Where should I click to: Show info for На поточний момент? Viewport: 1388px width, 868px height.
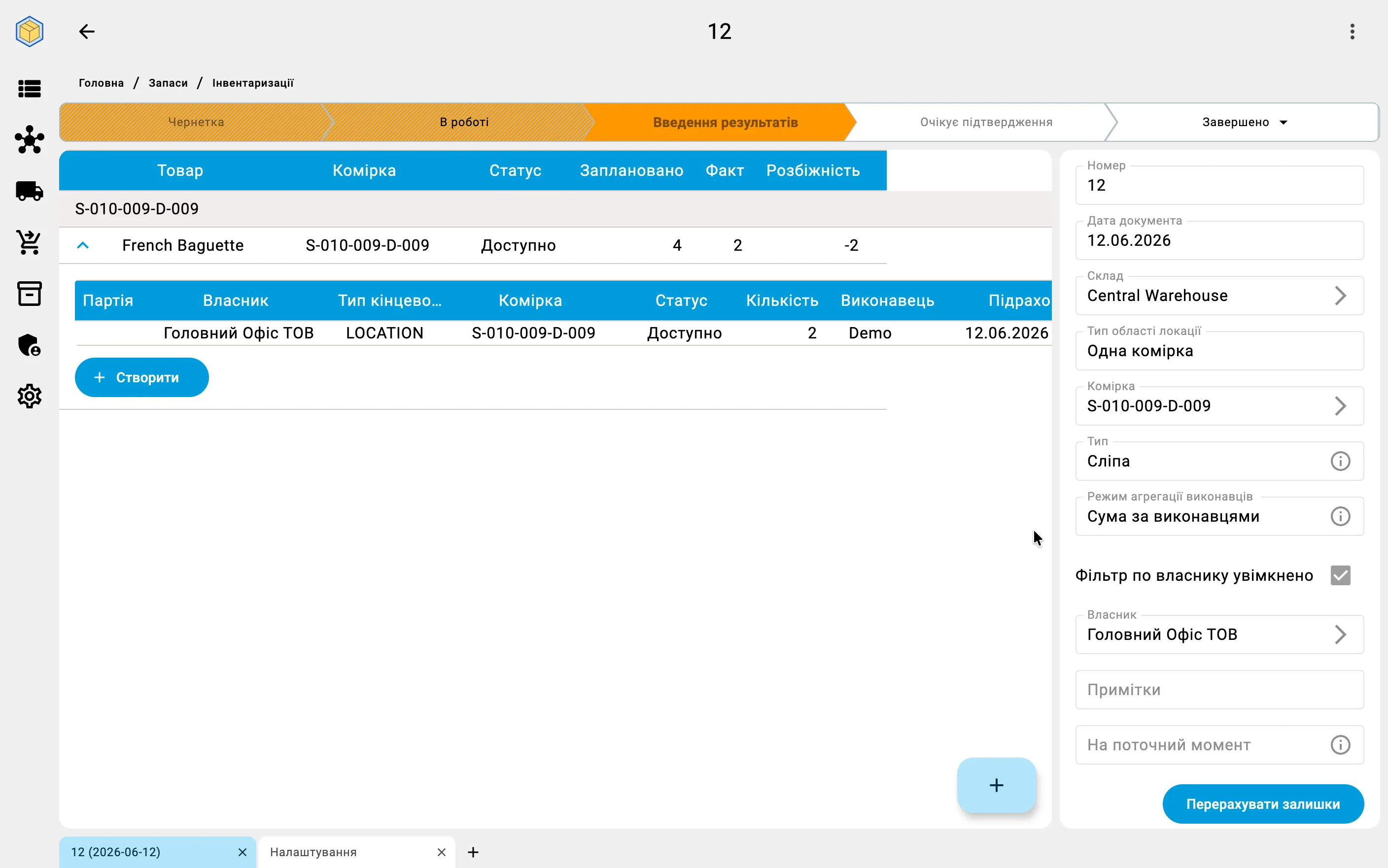tap(1340, 744)
